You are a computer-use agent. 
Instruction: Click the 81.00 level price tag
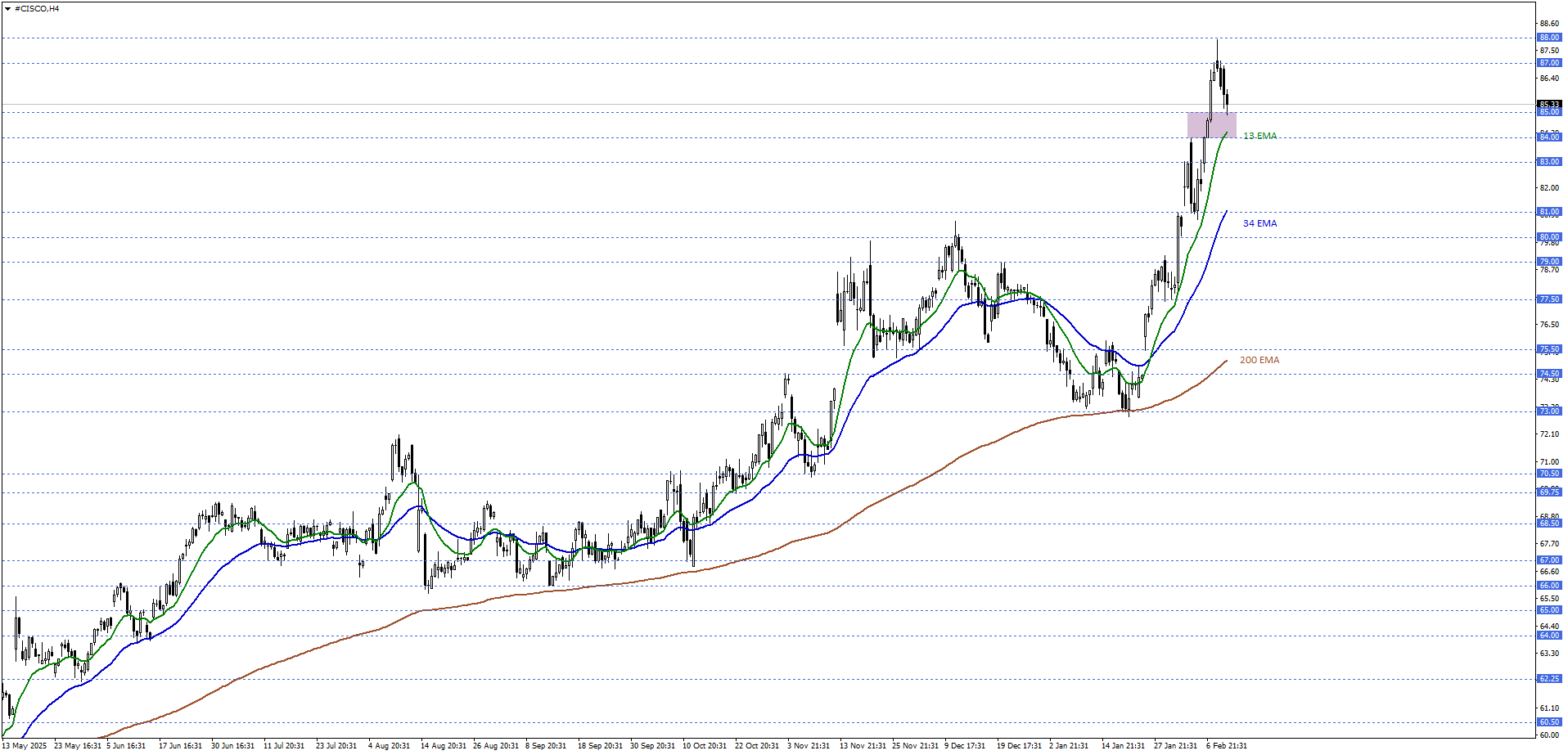click(1549, 212)
